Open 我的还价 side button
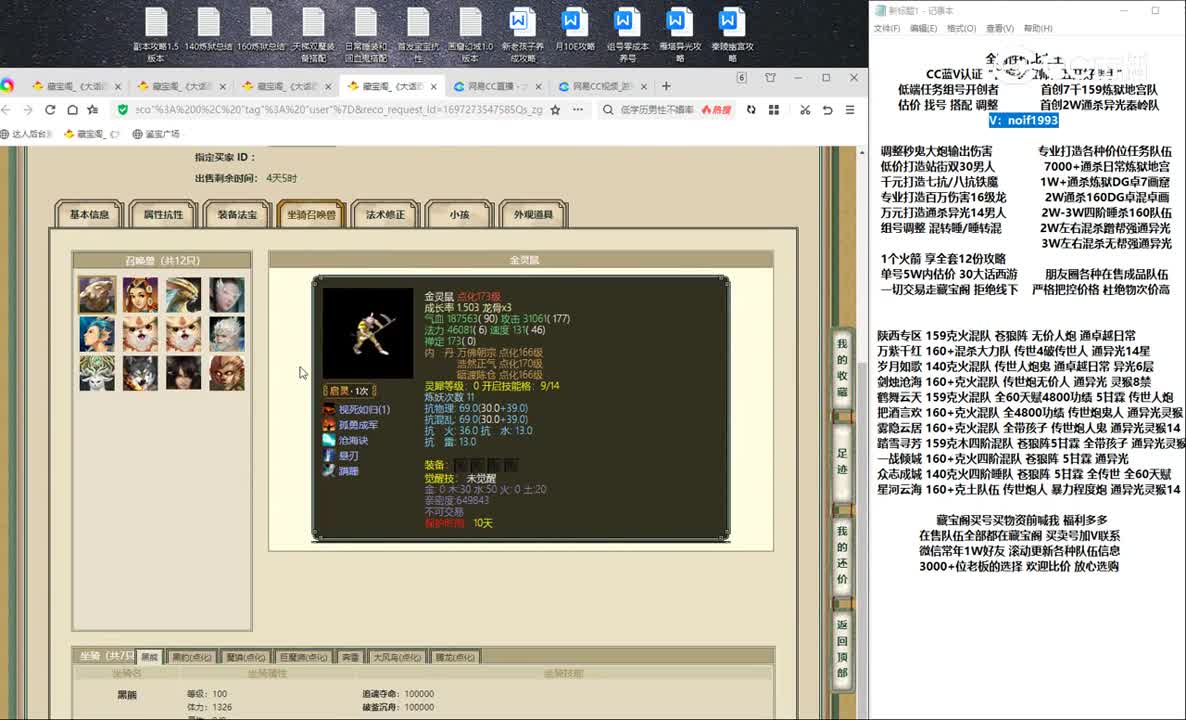Image resolution: width=1186 pixels, height=720 pixels. (842, 555)
